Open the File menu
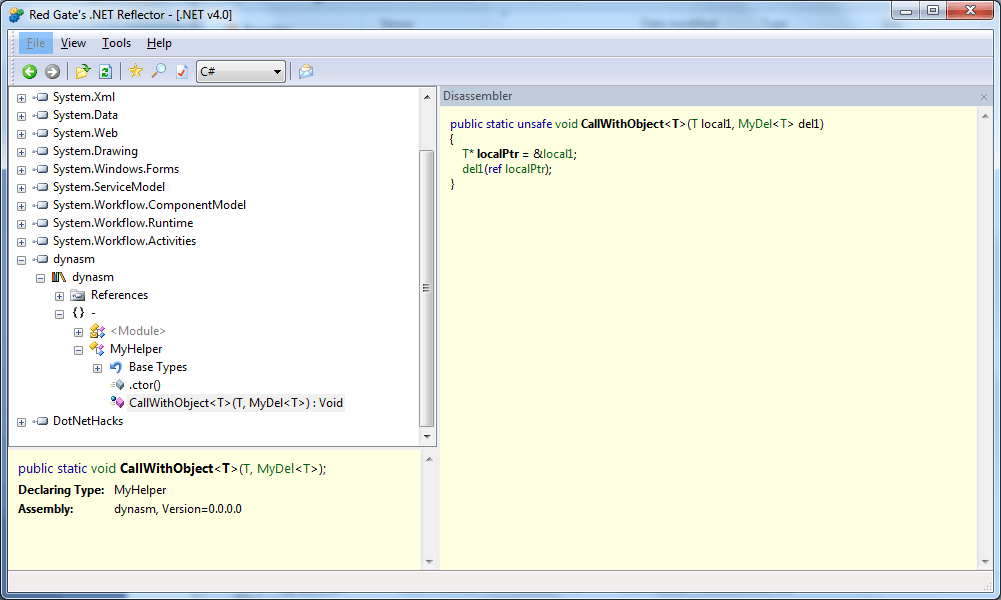Viewport: 1001px width, 600px height. 36,43
